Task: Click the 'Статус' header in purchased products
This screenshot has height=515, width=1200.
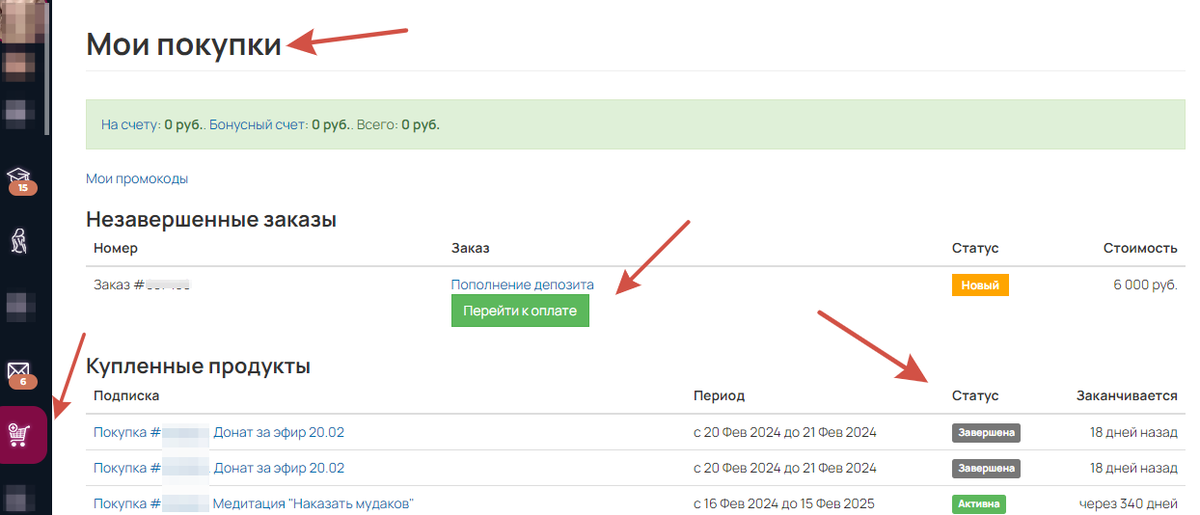Action: point(975,396)
